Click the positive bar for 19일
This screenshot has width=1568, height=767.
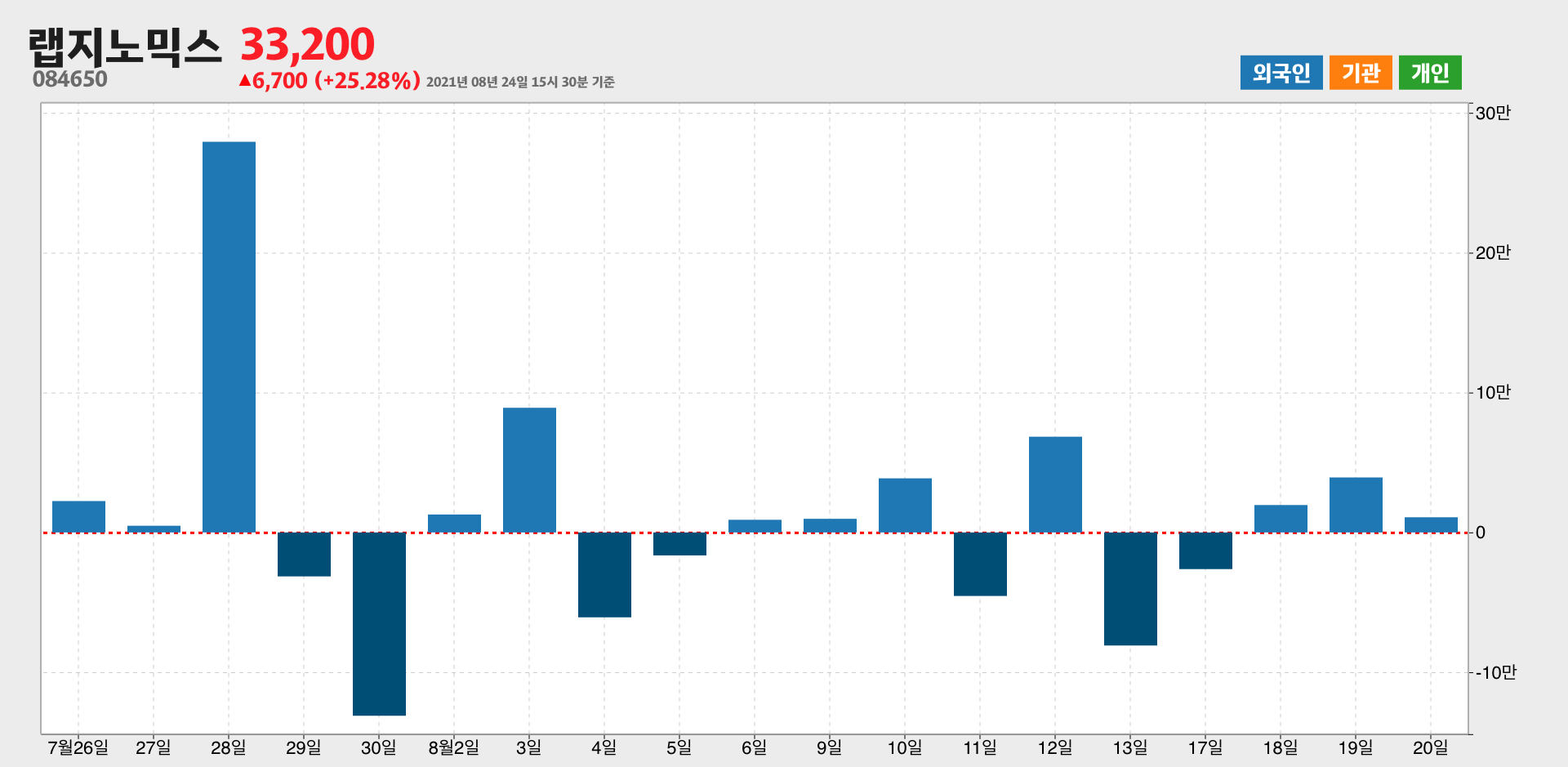pos(1356,505)
